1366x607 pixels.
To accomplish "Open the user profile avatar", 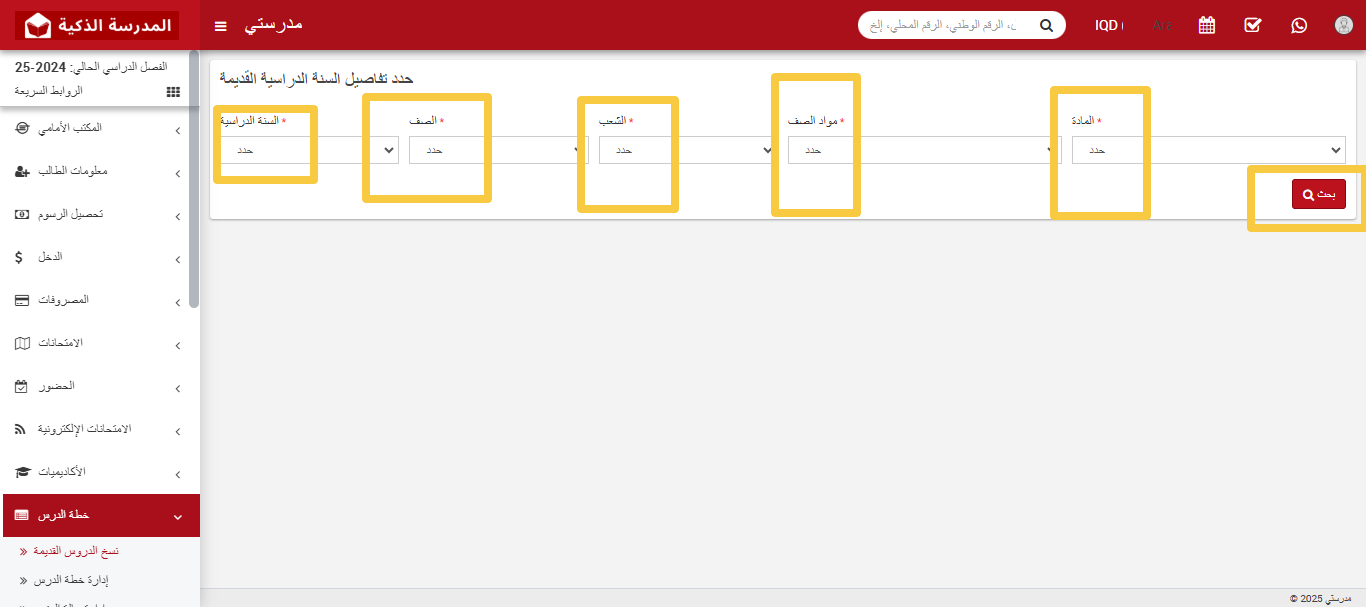I will click(1343, 25).
